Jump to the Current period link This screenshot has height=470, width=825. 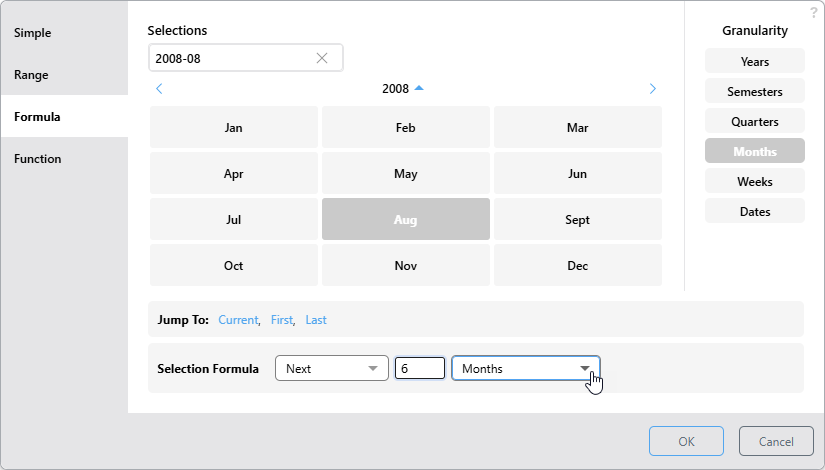pos(238,320)
